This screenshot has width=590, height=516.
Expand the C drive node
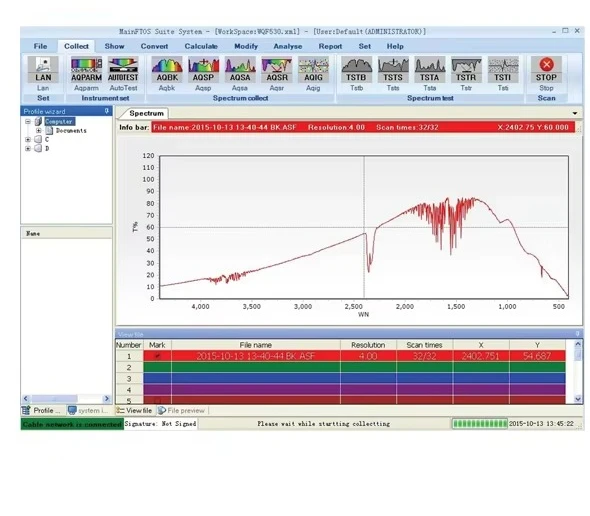(28, 139)
